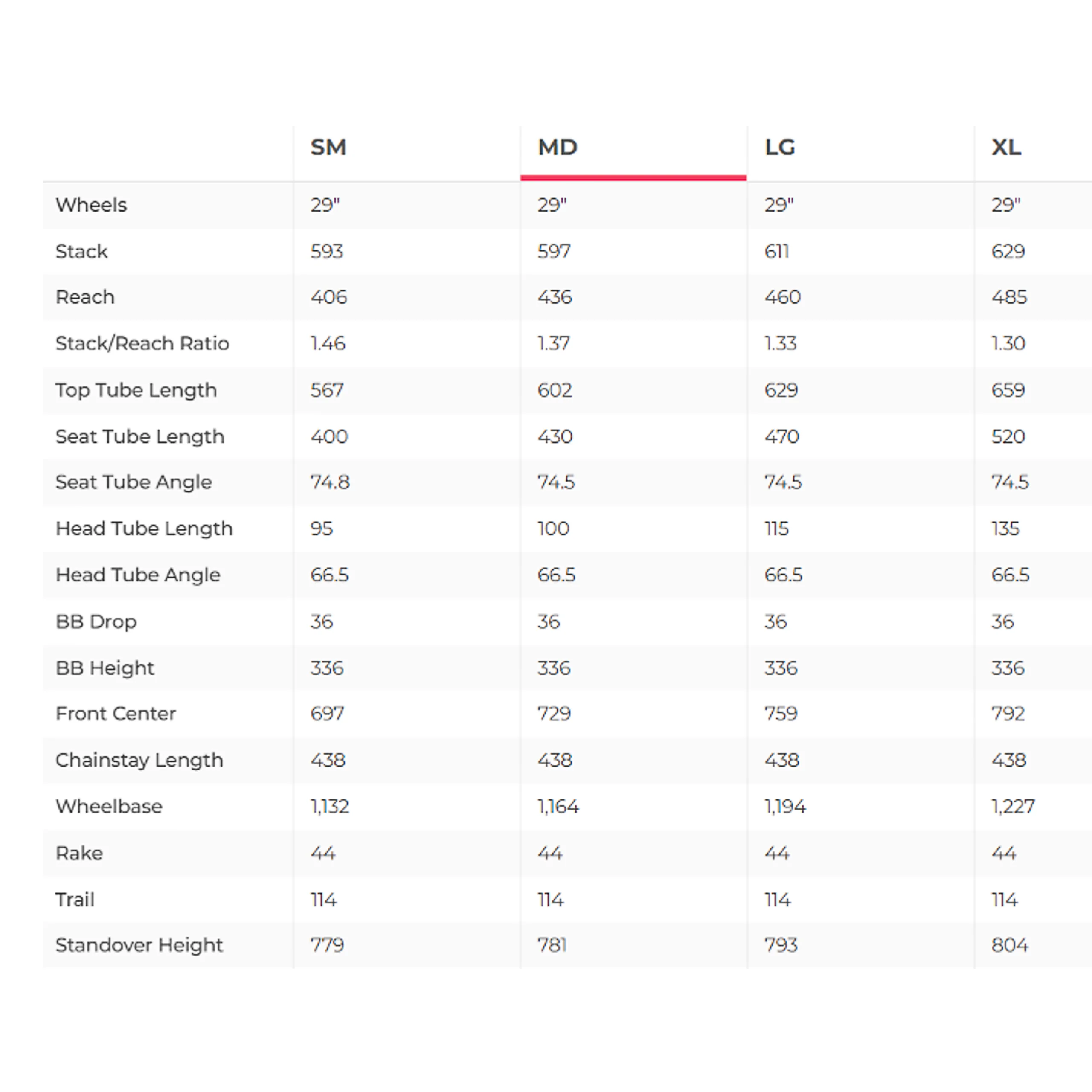Click the Seat Tube Angle row label
The height and width of the screenshot is (1092, 1092).
(134, 482)
